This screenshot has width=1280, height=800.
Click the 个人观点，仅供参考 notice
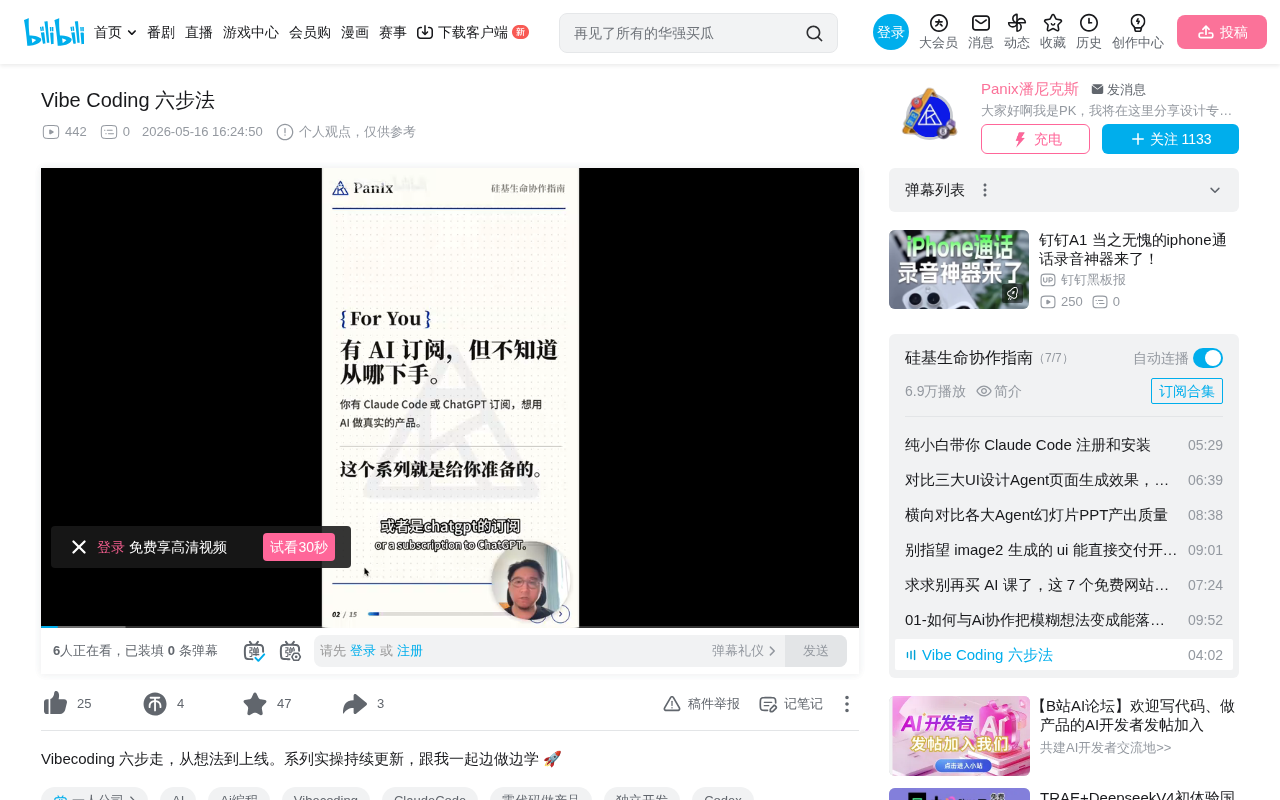point(346,132)
